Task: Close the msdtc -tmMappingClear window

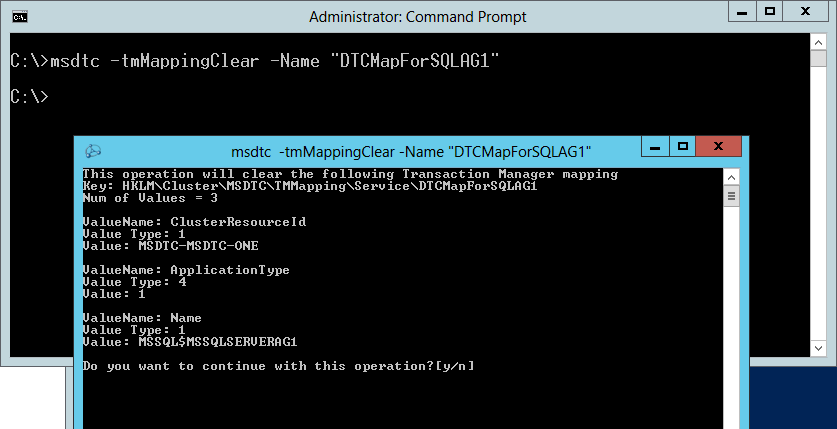Action: point(718,146)
